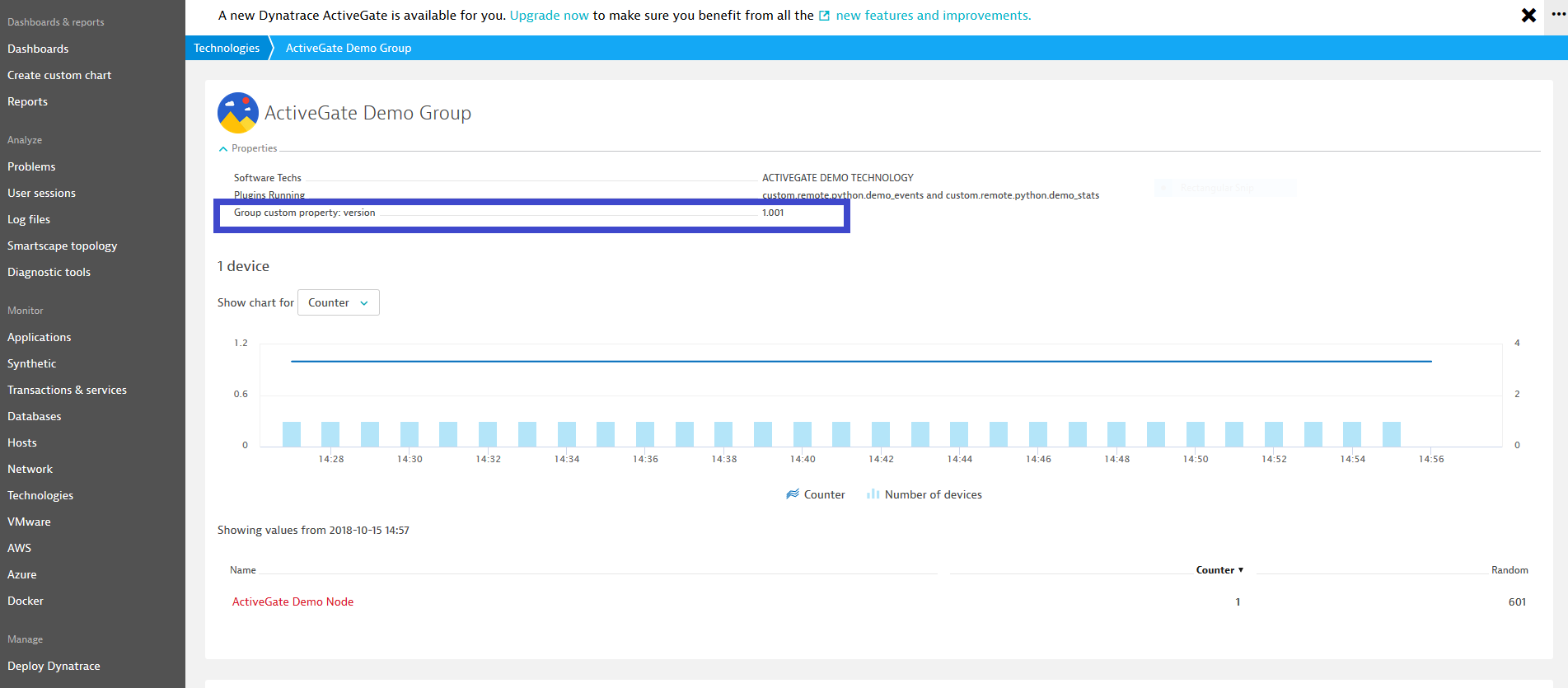The image size is (1568, 688).
Task: Open Hosts page
Action: 22,442
